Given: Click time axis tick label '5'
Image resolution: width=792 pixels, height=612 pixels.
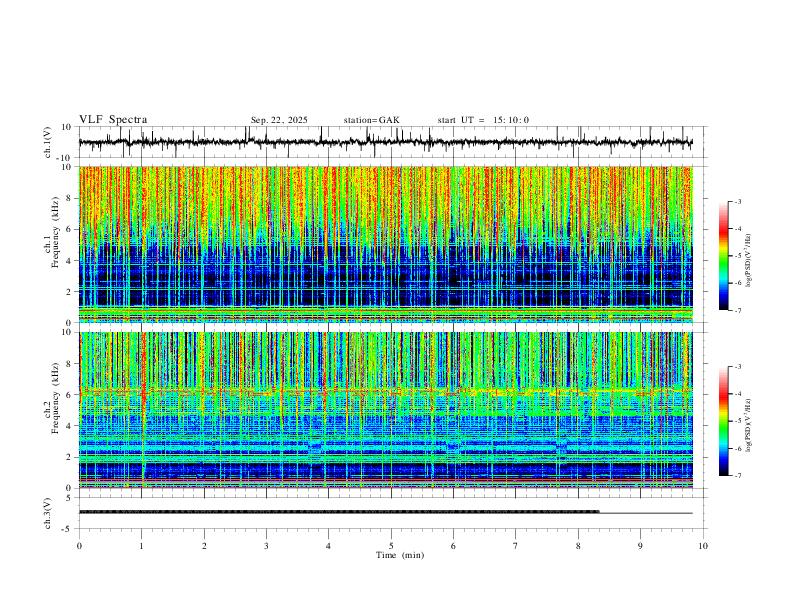Looking at the screenshot, I should click(x=391, y=546).
